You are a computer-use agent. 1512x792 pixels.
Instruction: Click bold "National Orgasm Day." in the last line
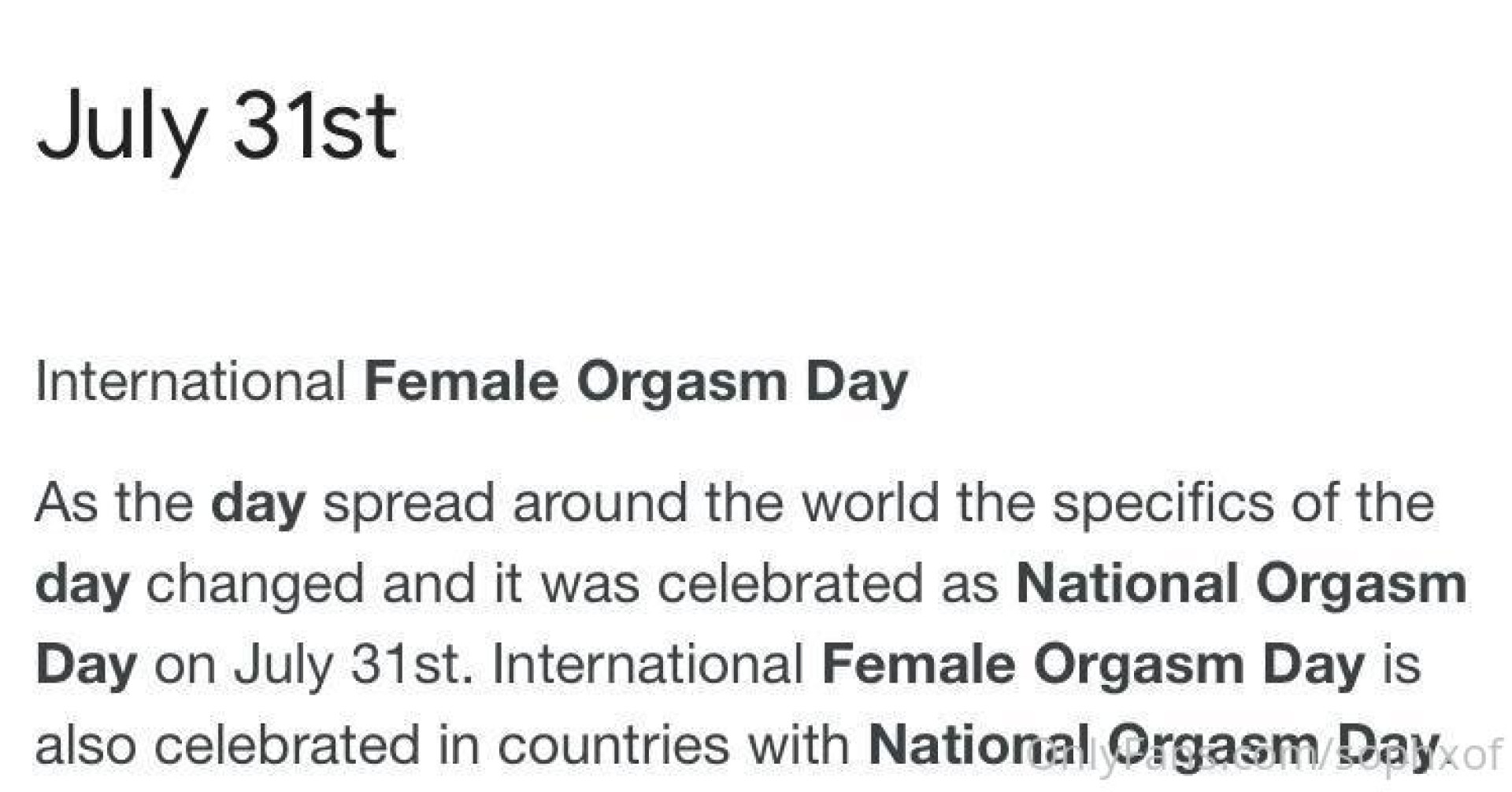(1158, 747)
